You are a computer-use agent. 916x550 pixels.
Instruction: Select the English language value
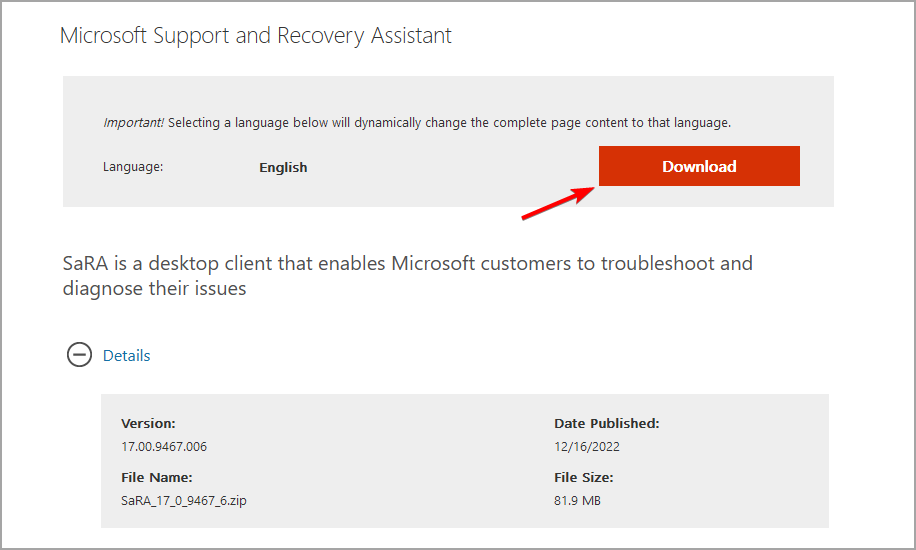point(283,167)
